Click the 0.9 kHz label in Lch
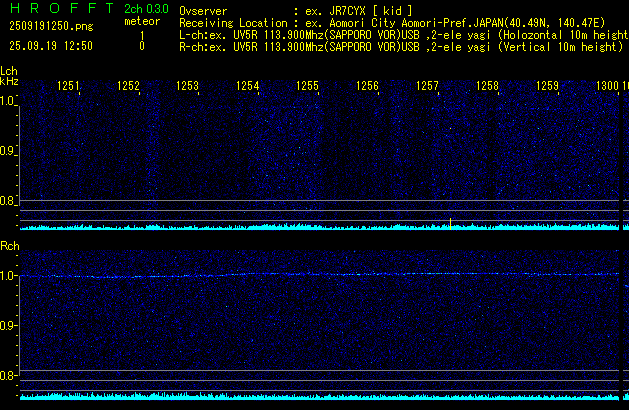 click(x=9, y=151)
